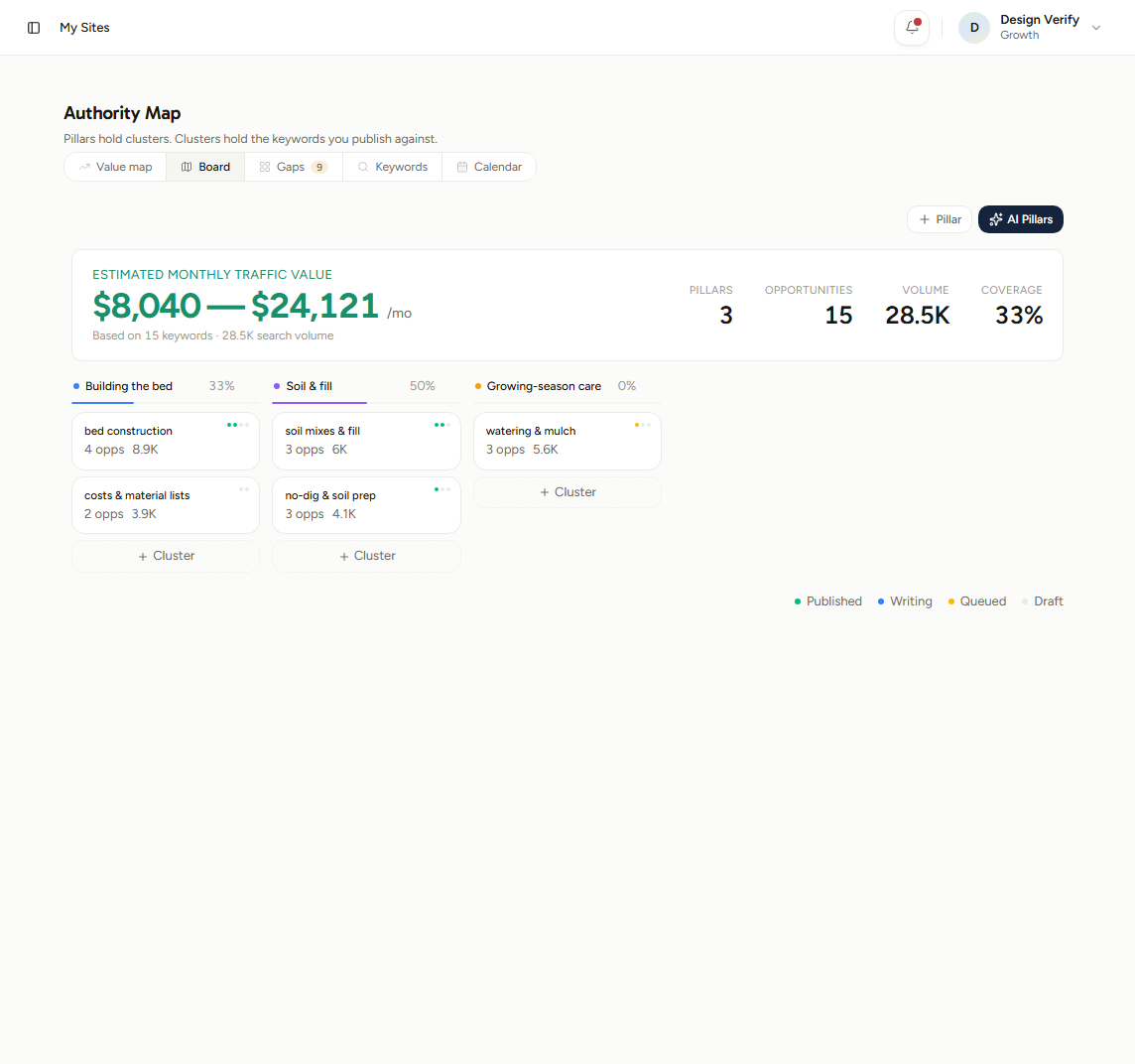Open the Gaps tab
This screenshot has height=1064, width=1135.
[x=293, y=167]
